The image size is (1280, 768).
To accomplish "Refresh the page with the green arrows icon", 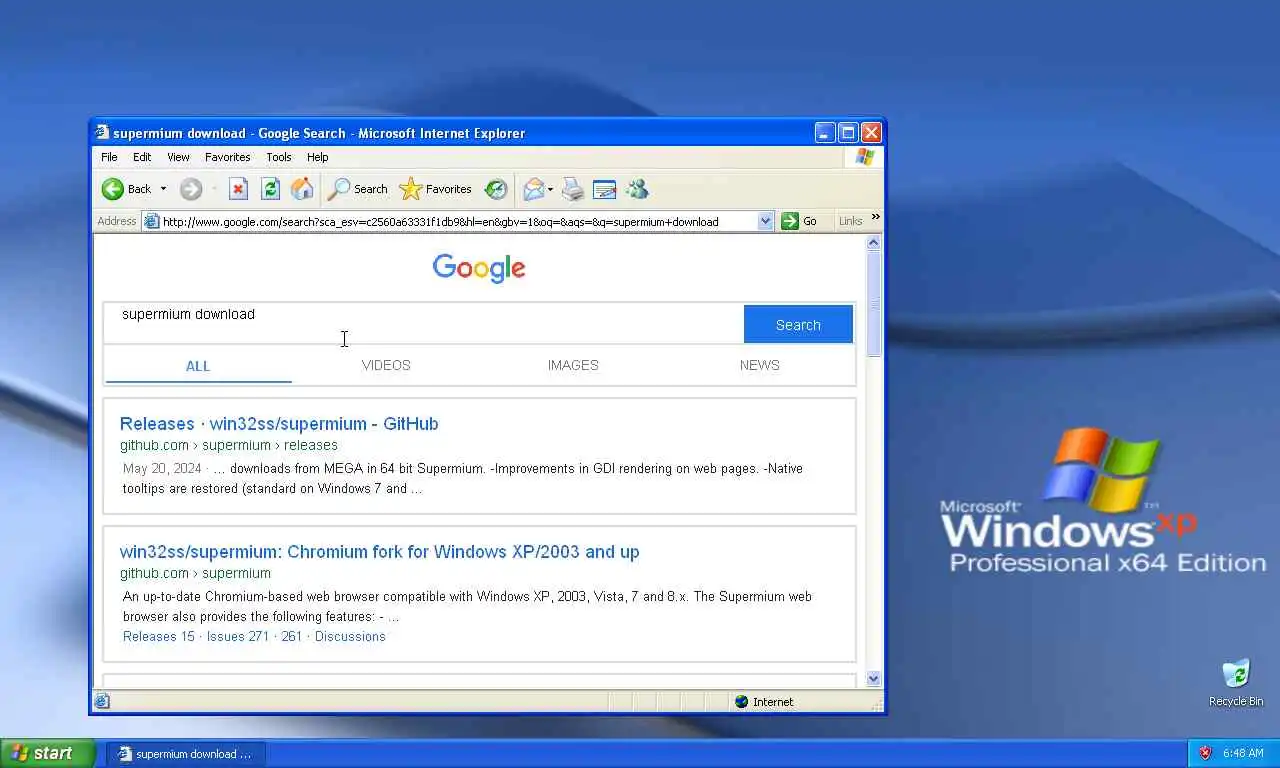I will [270, 189].
